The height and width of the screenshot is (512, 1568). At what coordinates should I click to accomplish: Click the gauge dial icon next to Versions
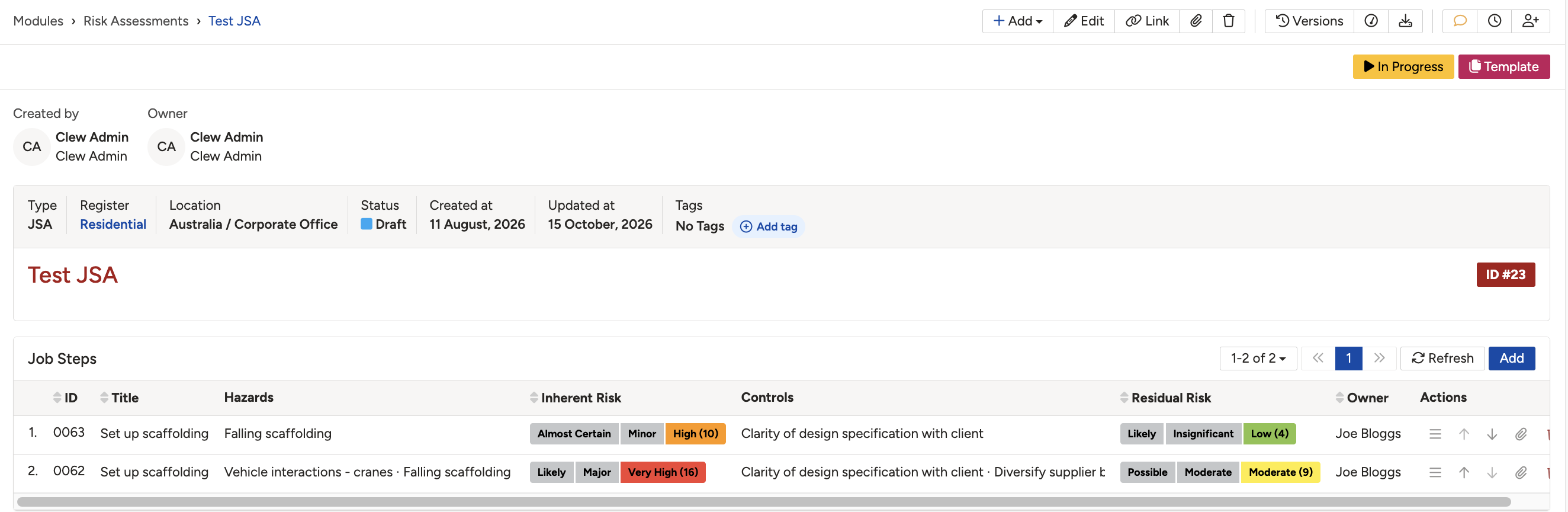[x=1371, y=21]
